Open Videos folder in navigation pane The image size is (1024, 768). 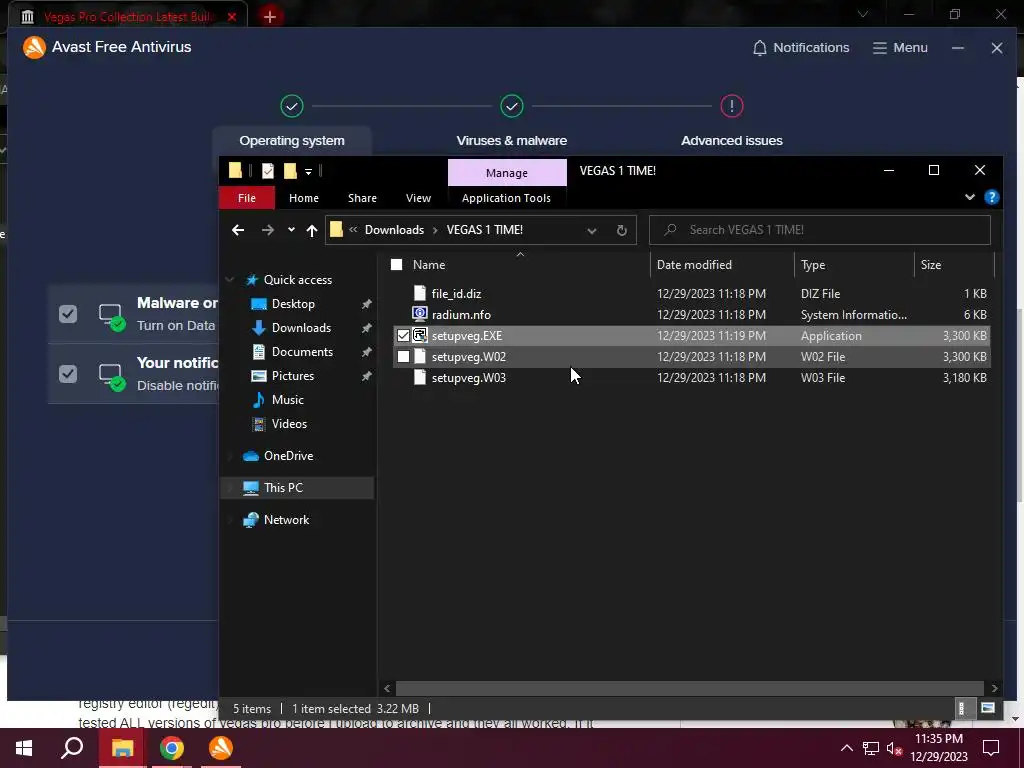click(x=289, y=424)
